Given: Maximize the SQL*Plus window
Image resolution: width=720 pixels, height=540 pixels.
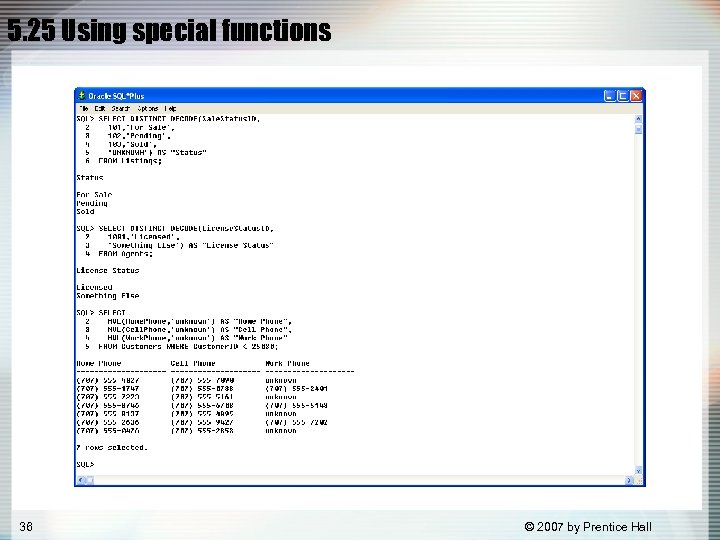Looking at the screenshot, I should point(623,96).
